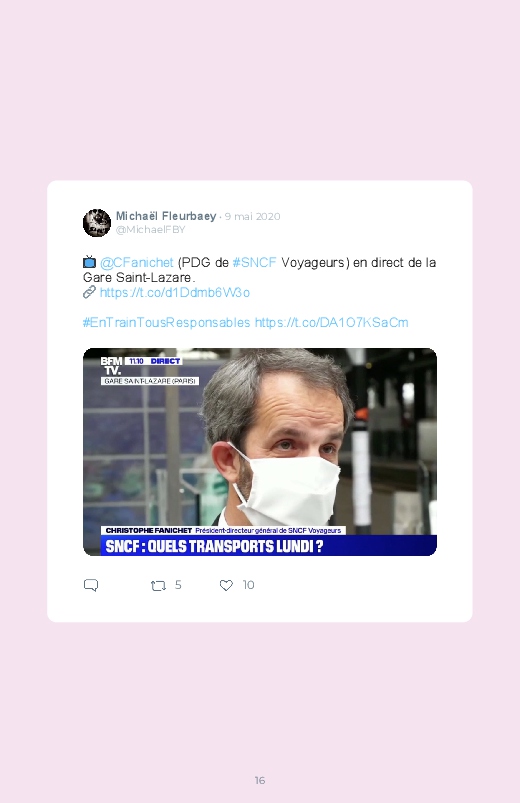The height and width of the screenshot is (803, 520).
Task: Click the #SNCF hashtag
Action: tap(255, 262)
